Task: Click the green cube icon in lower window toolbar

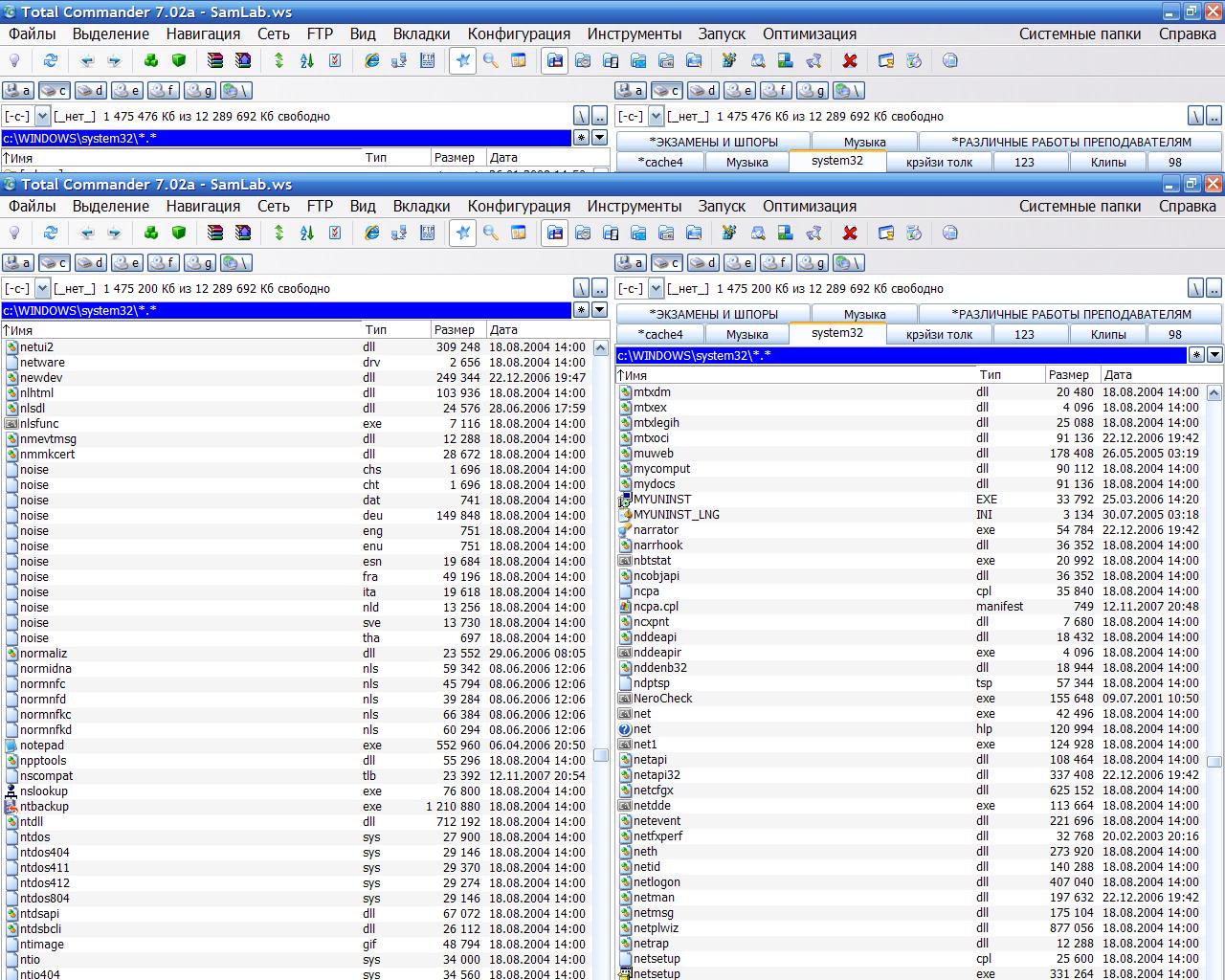Action: point(178,233)
